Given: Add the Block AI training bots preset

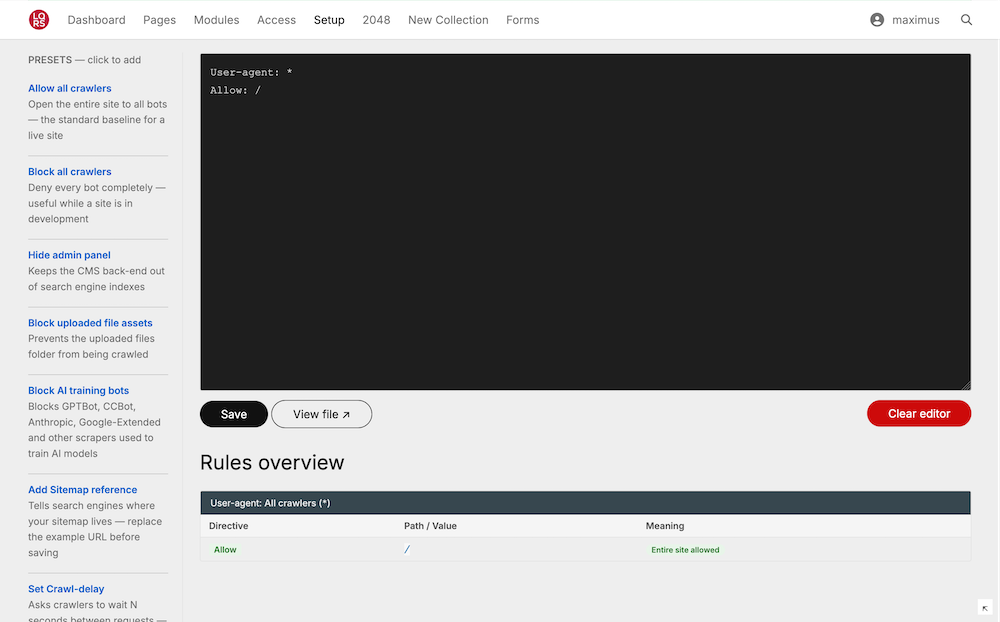Looking at the screenshot, I should click(x=78, y=391).
